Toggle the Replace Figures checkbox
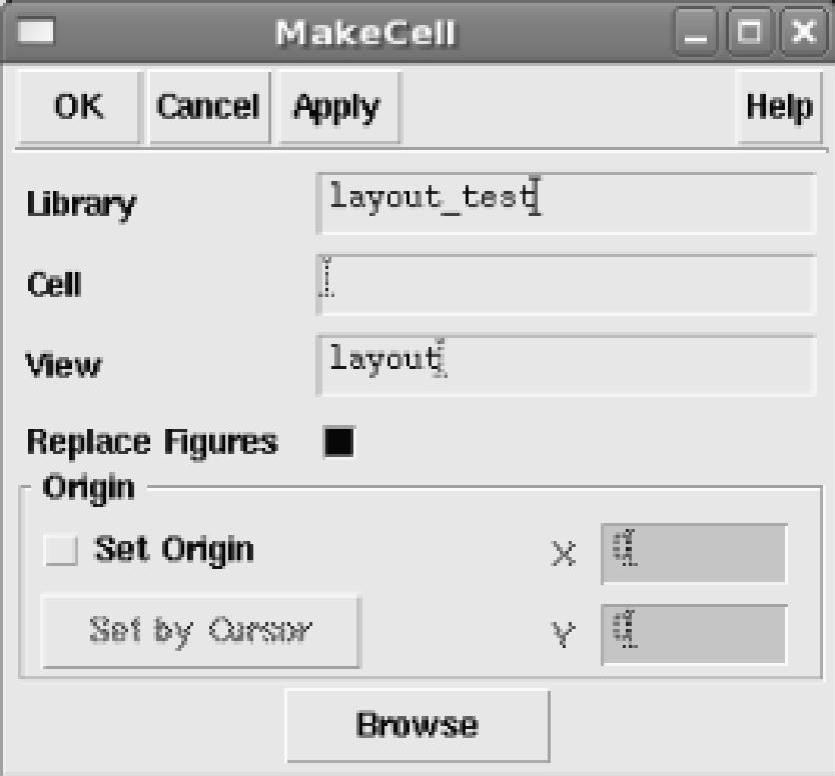The height and width of the screenshot is (776, 835). tap(339, 442)
